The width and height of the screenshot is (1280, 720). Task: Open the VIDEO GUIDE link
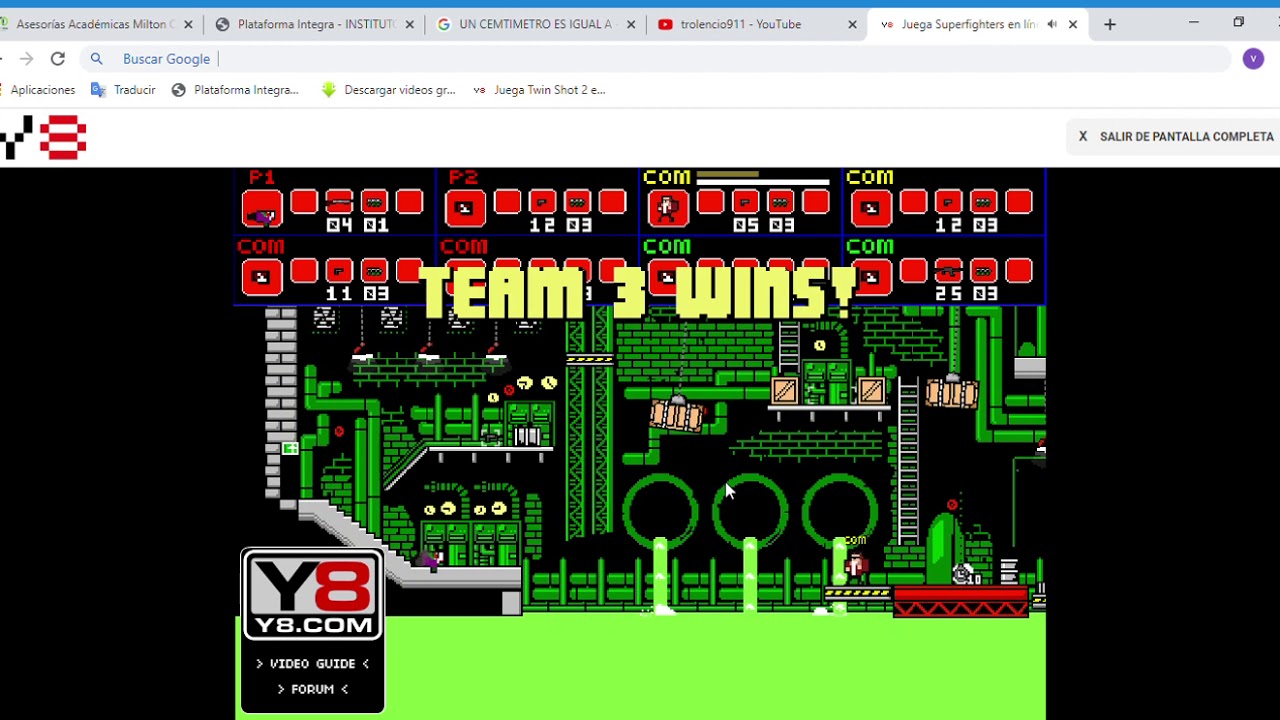[x=312, y=664]
